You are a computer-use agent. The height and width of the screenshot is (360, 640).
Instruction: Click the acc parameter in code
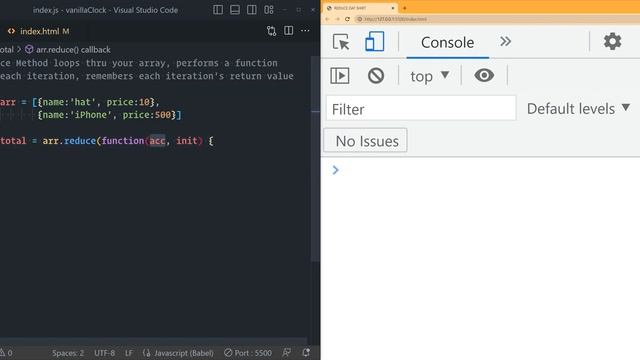(x=157, y=141)
